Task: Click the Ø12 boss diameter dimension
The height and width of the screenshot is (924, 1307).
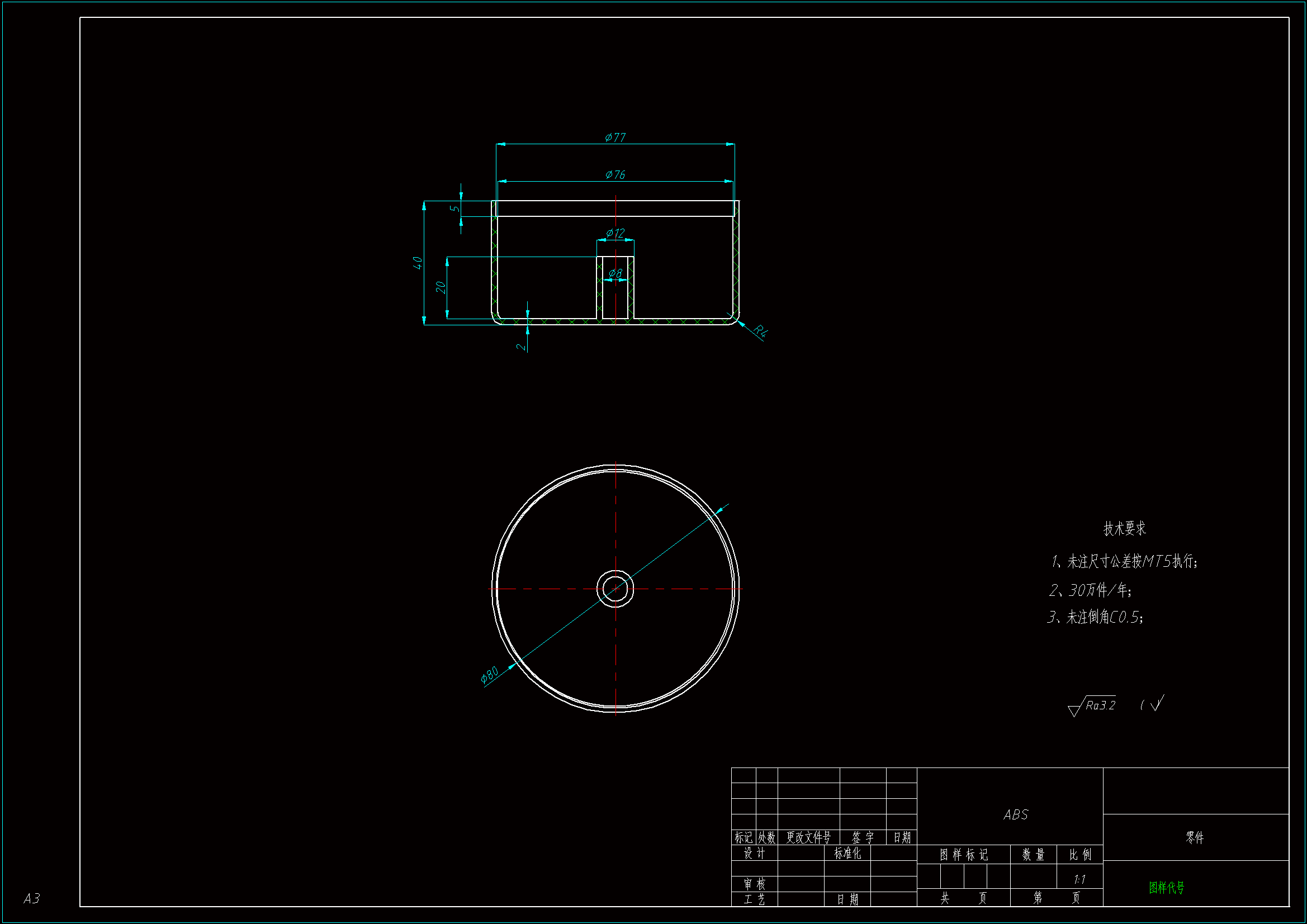Action: coord(615,233)
